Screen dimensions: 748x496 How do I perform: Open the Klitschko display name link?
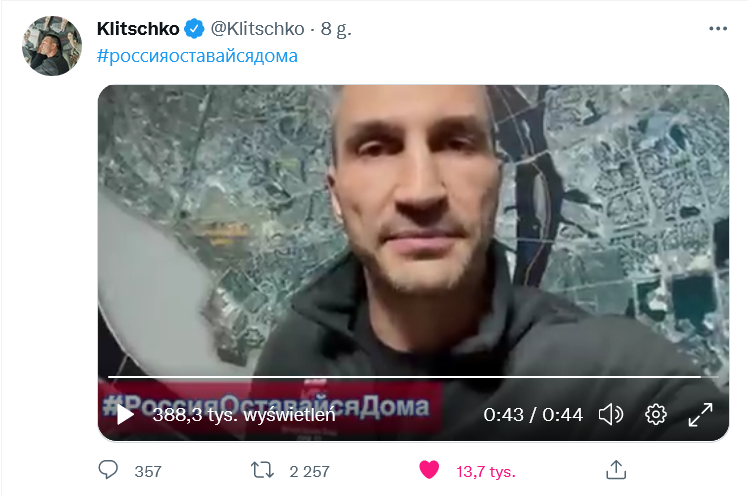(x=138, y=29)
